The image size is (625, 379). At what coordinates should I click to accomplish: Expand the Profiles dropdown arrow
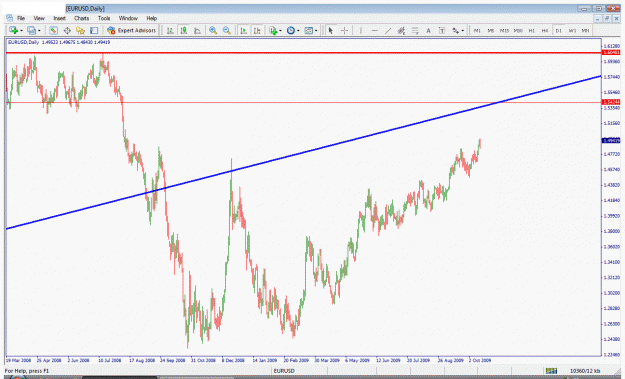click(x=39, y=31)
